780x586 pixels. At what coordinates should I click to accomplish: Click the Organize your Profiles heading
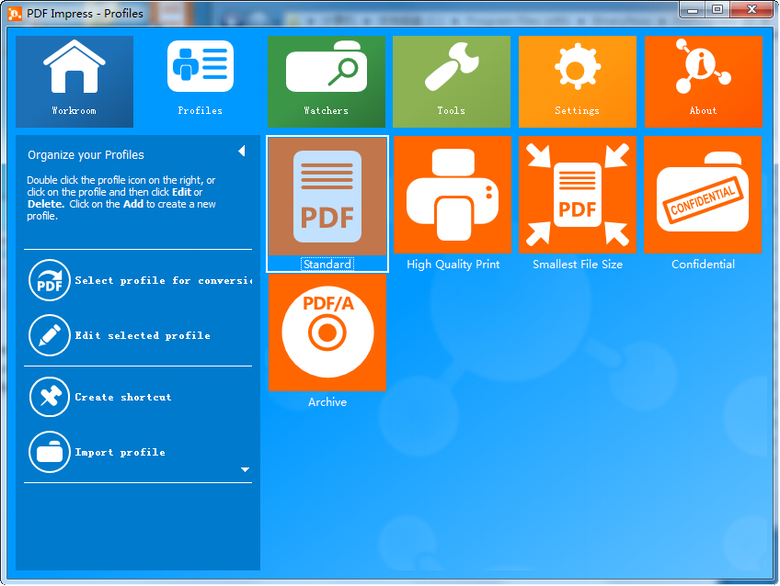(x=86, y=155)
